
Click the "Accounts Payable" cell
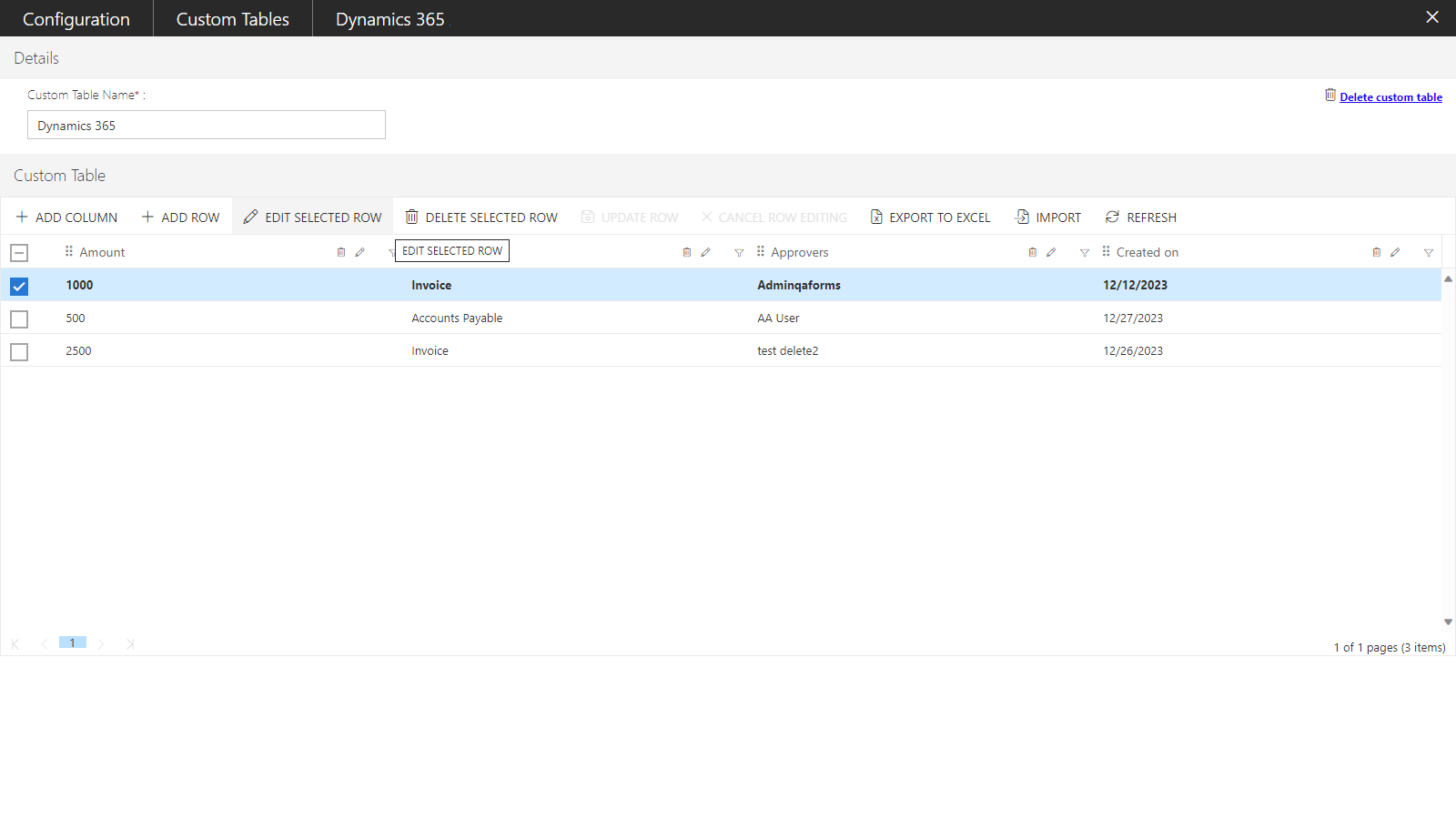(x=457, y=318)
